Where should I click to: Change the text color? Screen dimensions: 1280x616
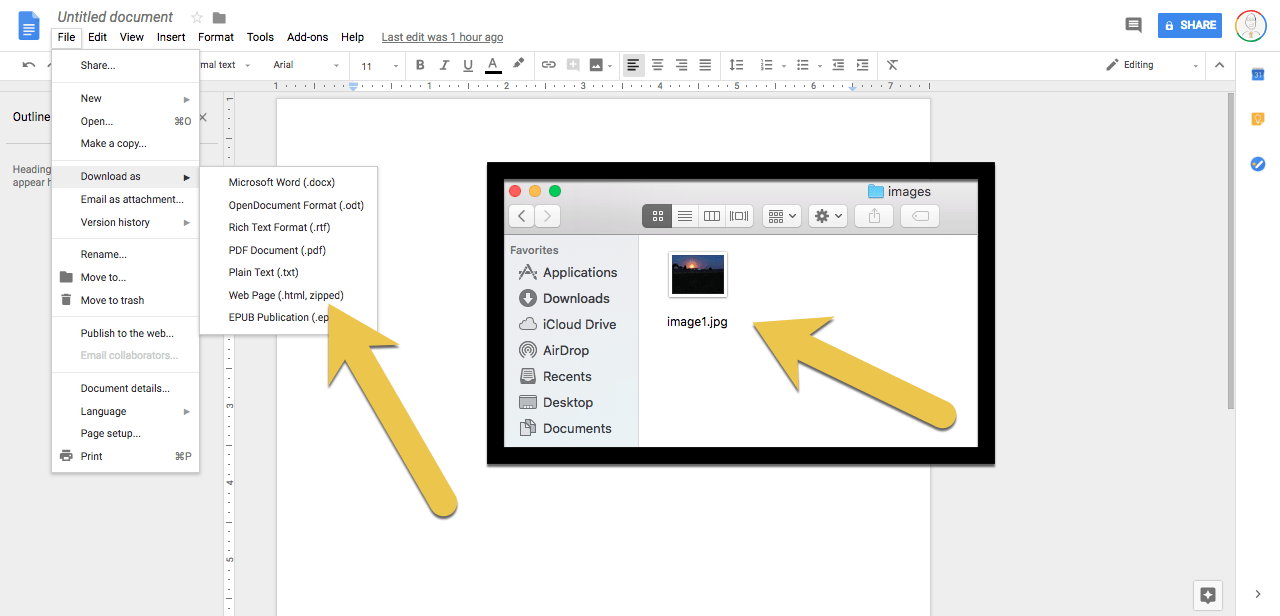tap(493, 65)
